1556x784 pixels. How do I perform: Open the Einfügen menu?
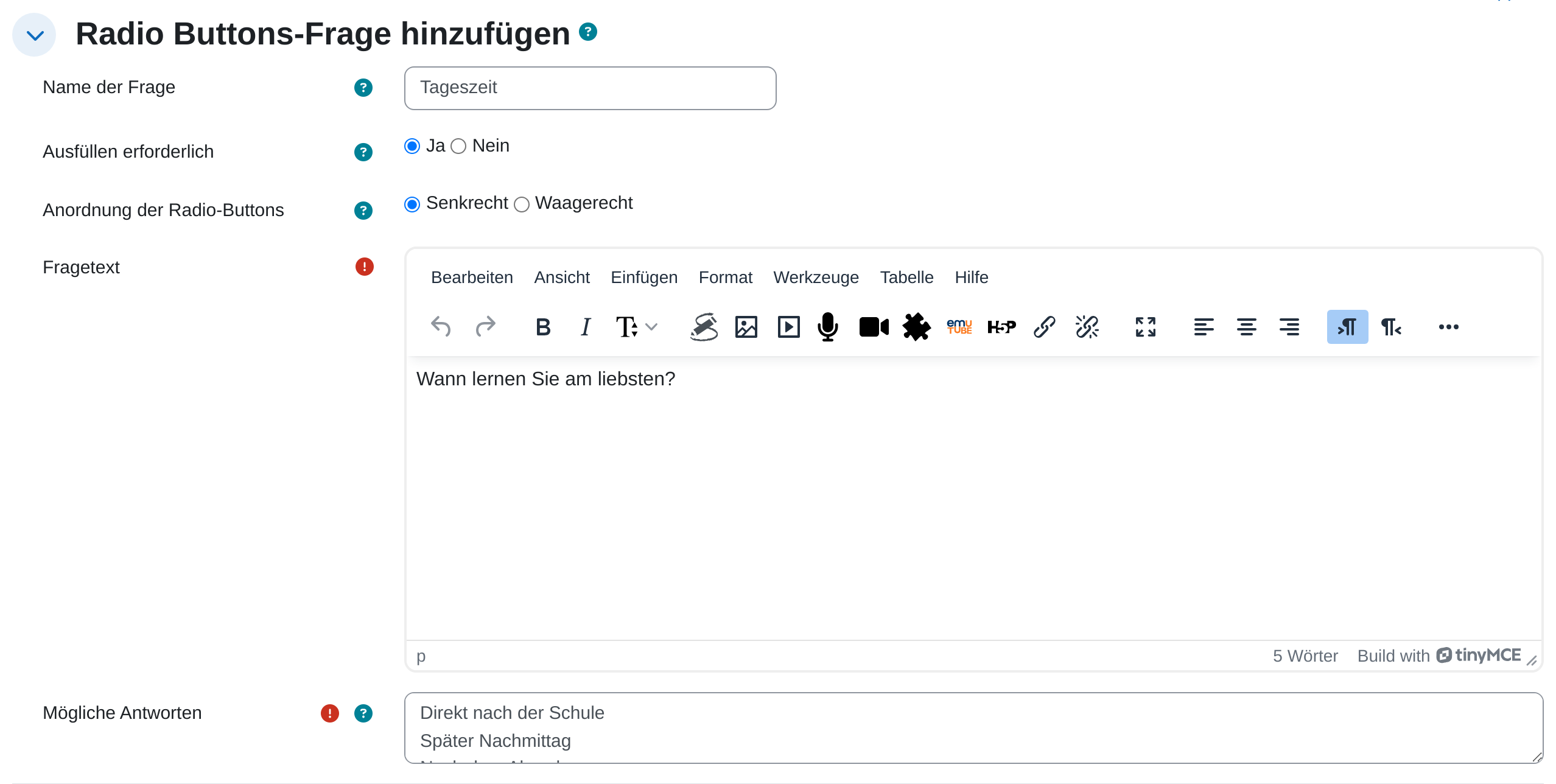point(644,278)
